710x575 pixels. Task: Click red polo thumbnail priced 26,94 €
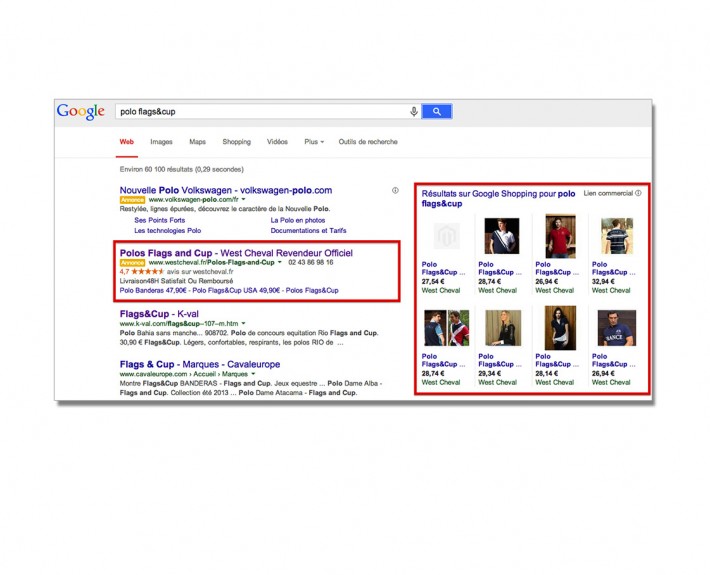(560, 235)
